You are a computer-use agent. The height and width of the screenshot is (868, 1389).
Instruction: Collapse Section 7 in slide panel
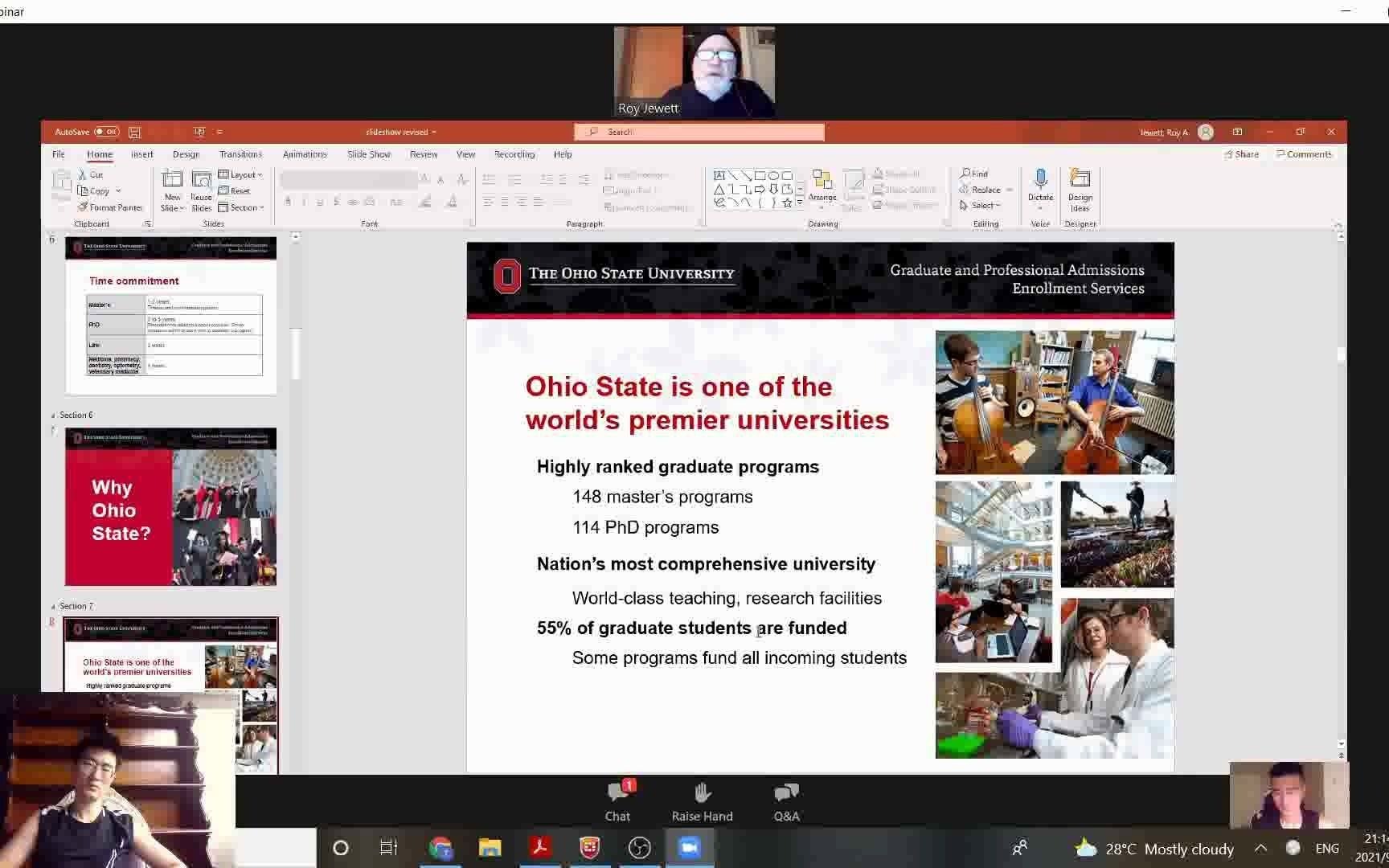[53, 607]
